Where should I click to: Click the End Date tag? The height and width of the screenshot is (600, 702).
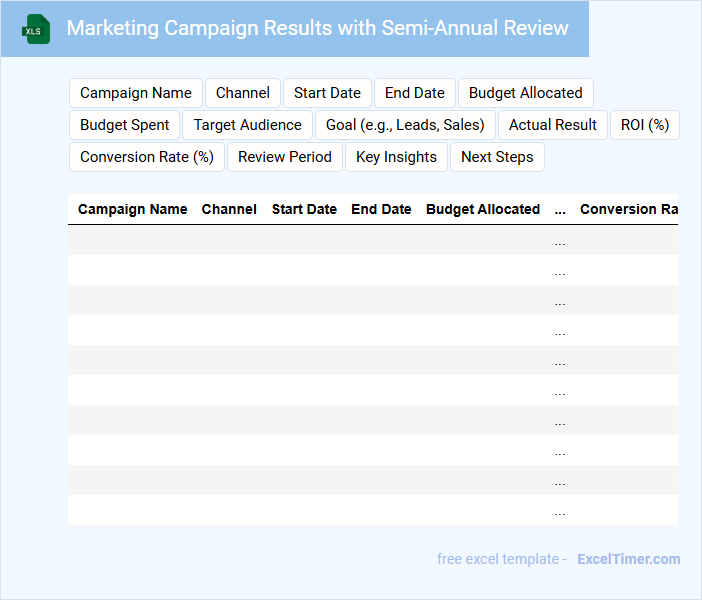[x=414, y=93]
